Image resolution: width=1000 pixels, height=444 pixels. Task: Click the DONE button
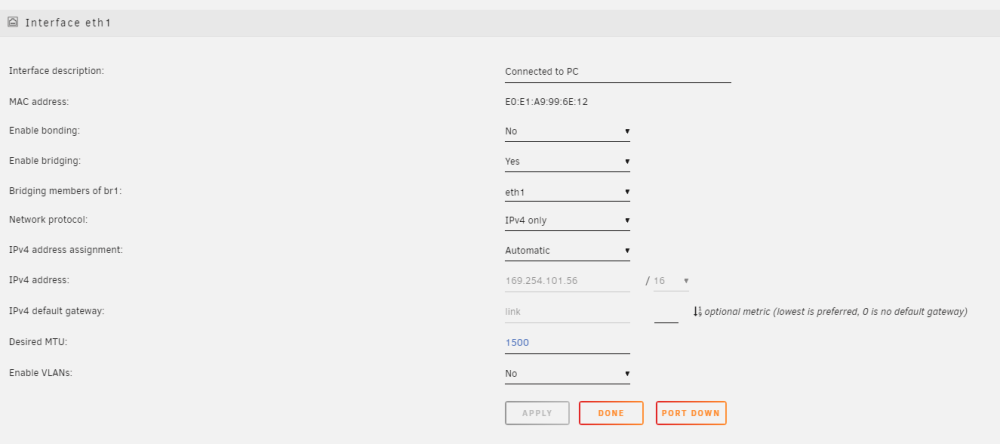(x=611, y=413)
